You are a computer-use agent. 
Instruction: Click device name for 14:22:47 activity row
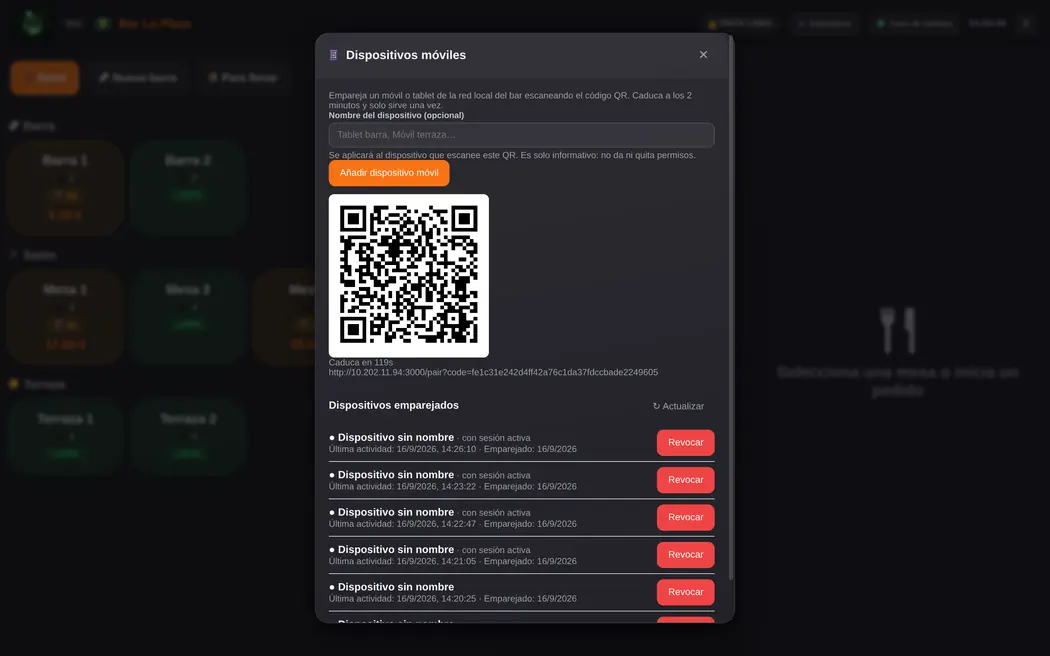(396, 512)
